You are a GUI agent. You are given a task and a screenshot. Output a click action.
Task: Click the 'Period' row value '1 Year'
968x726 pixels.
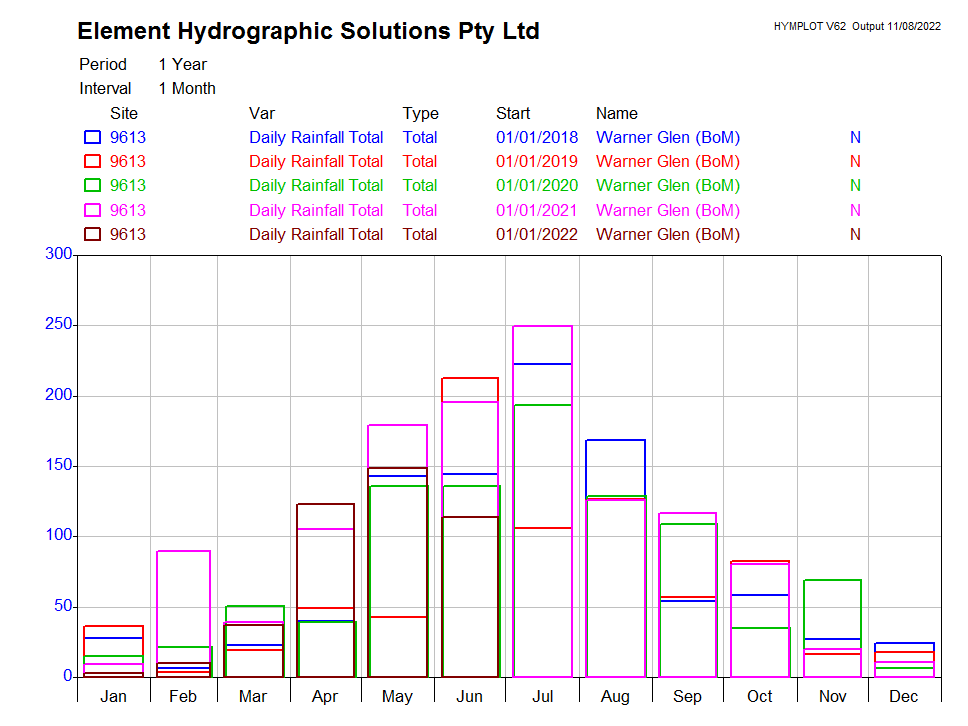[183, 64]
